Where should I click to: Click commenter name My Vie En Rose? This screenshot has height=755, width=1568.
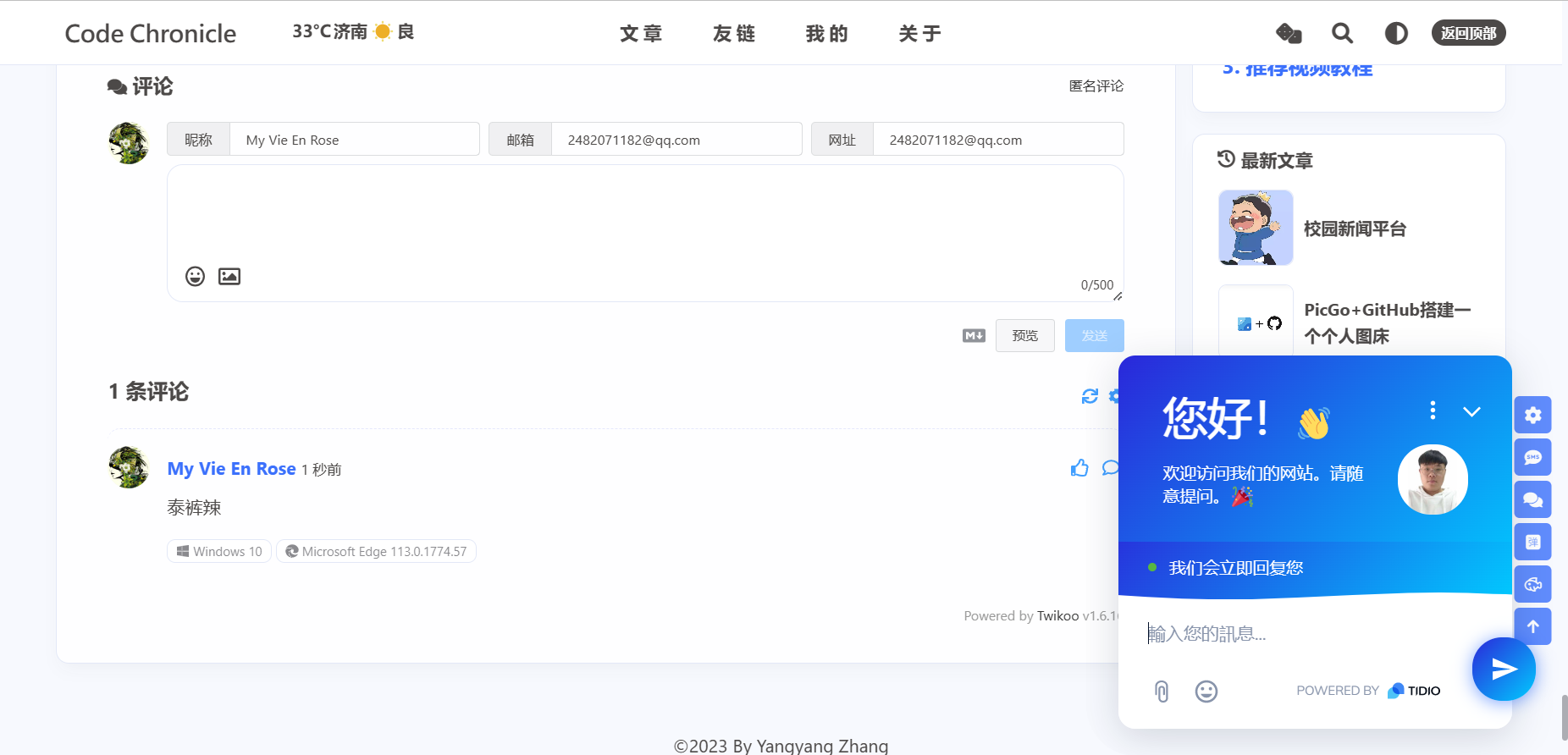point(232,469)
